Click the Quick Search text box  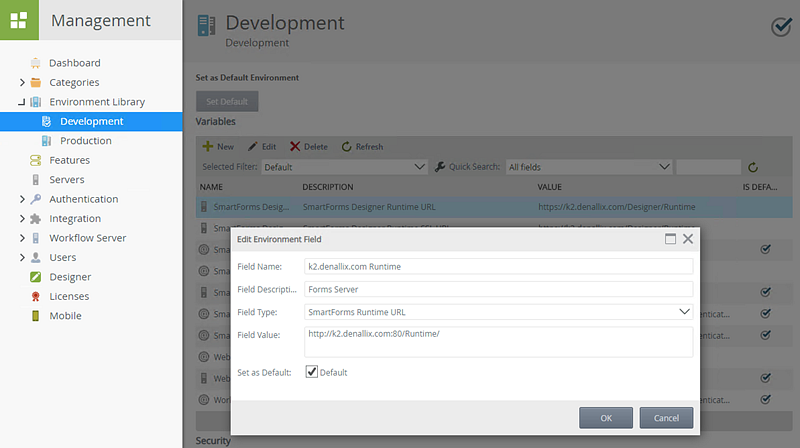coord(708,167)
